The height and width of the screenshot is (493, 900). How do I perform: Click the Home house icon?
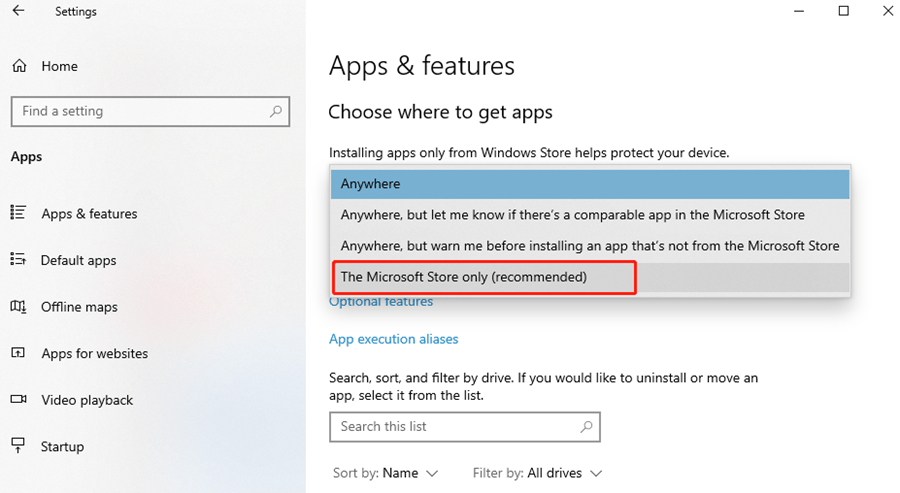tap(20, 66)
